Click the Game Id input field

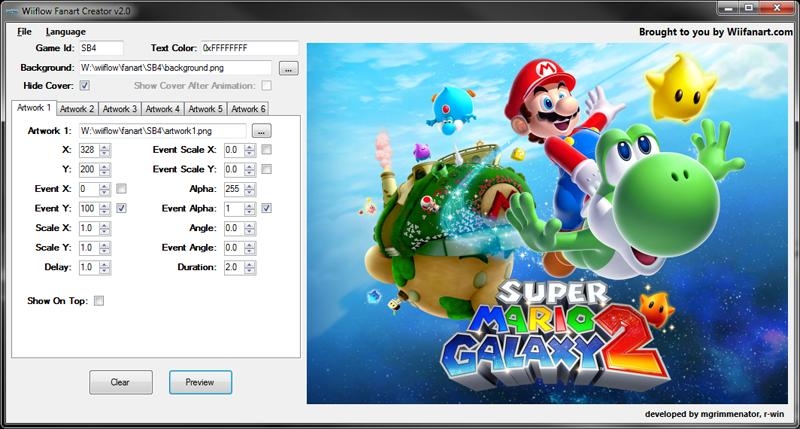tap(101, 48)
